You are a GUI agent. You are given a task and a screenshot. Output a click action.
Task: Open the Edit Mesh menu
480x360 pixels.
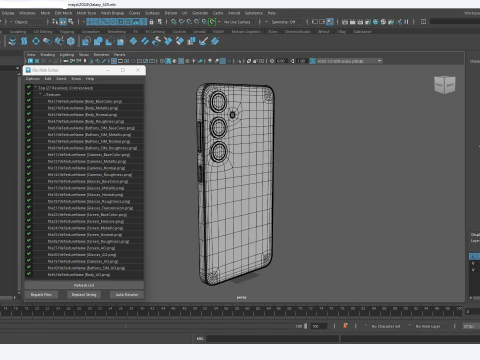(x=63, y=13)
